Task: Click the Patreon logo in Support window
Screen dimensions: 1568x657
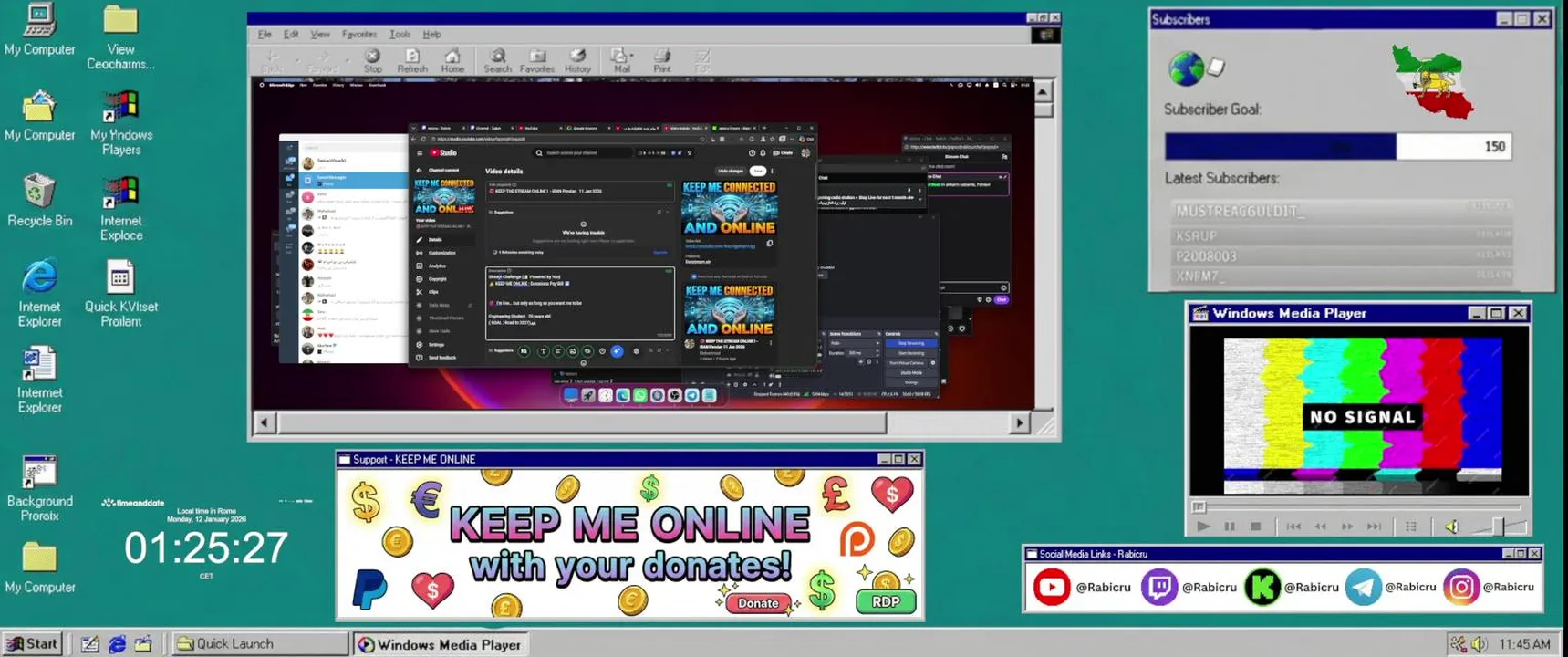Action: (x=857, y=539)
